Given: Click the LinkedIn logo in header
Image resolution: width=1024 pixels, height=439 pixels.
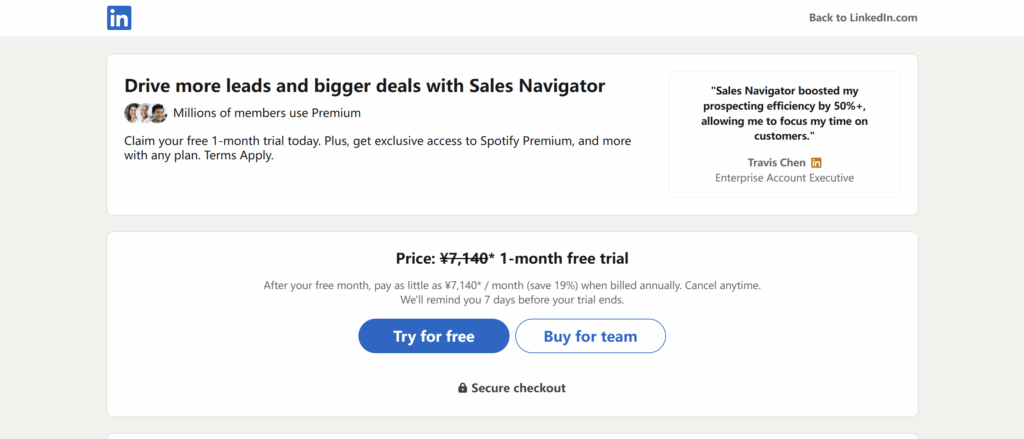Looking at the screenshot, I should click(x=119, y=18).
